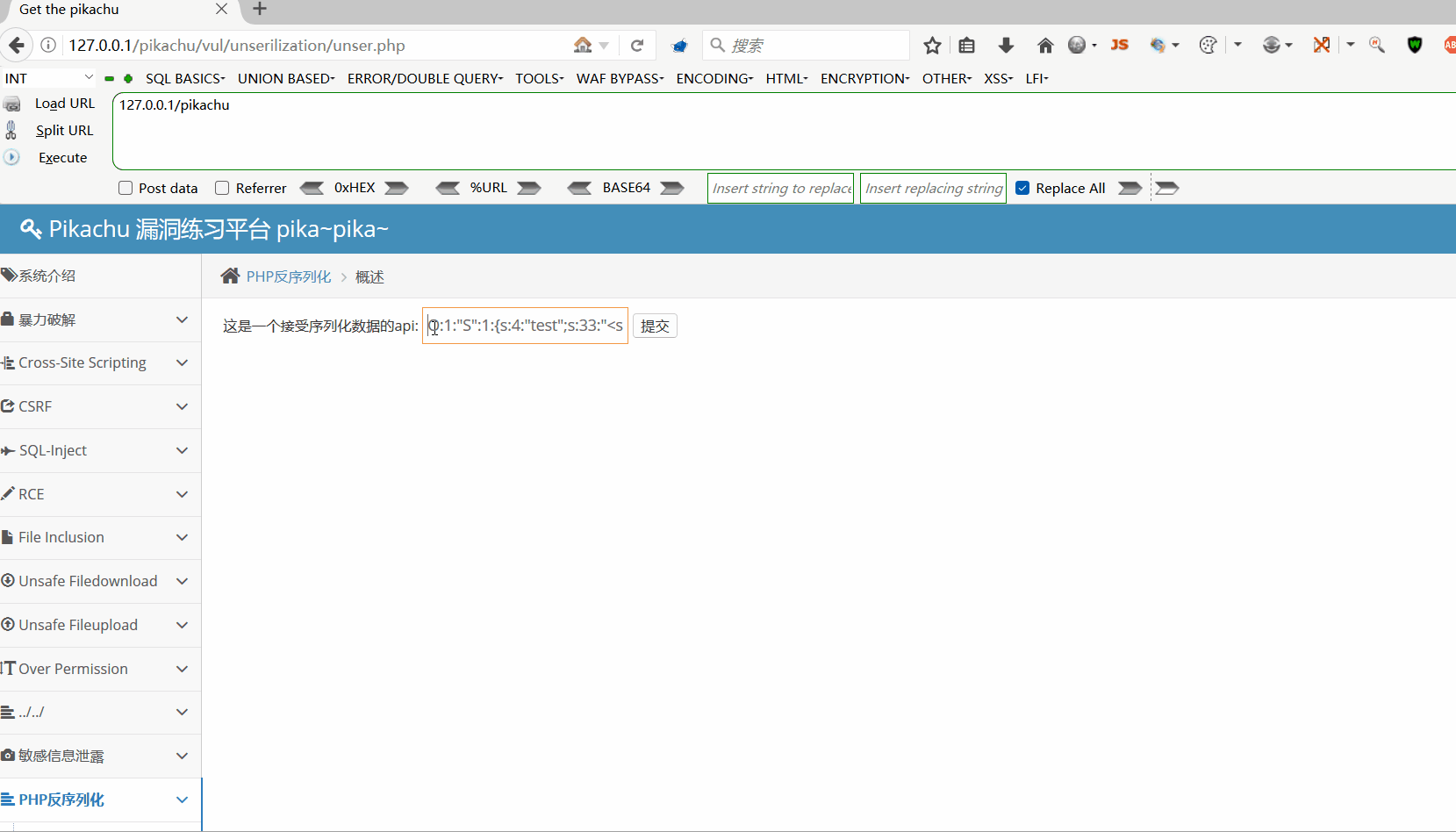Open the UNION BASED menu

286,78
